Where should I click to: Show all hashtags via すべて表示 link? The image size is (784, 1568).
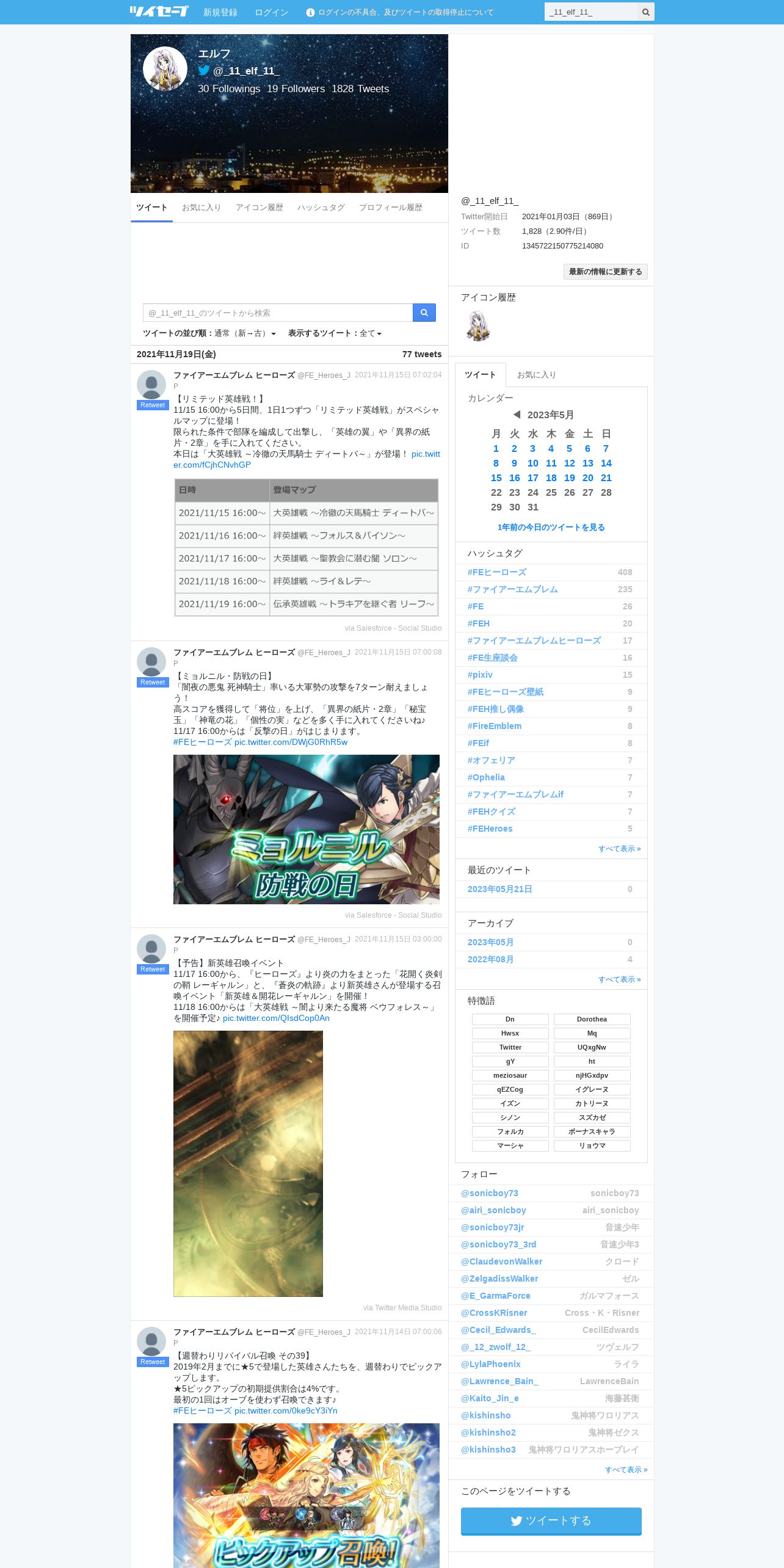619,849
